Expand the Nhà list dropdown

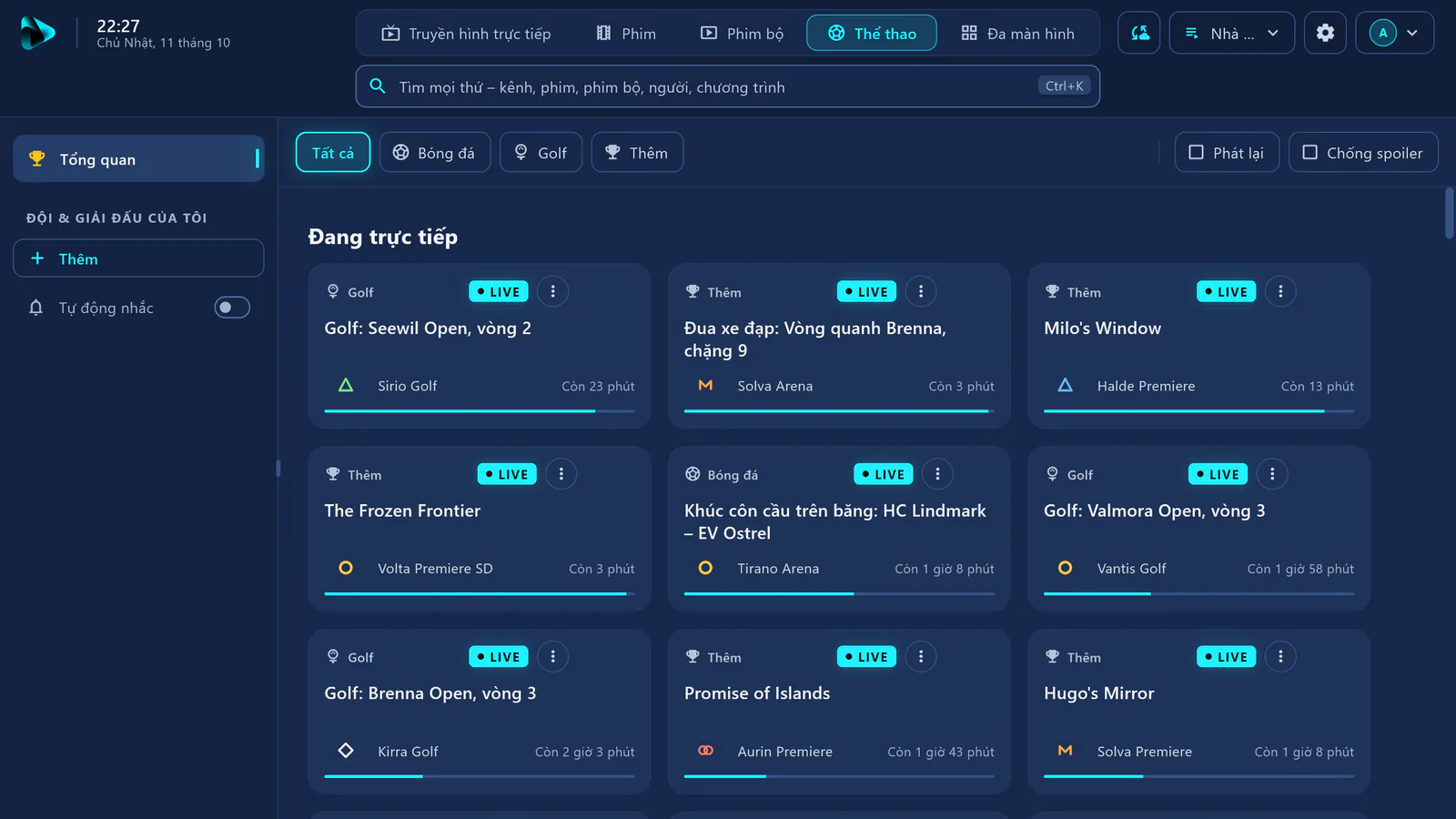(1232, 33)
